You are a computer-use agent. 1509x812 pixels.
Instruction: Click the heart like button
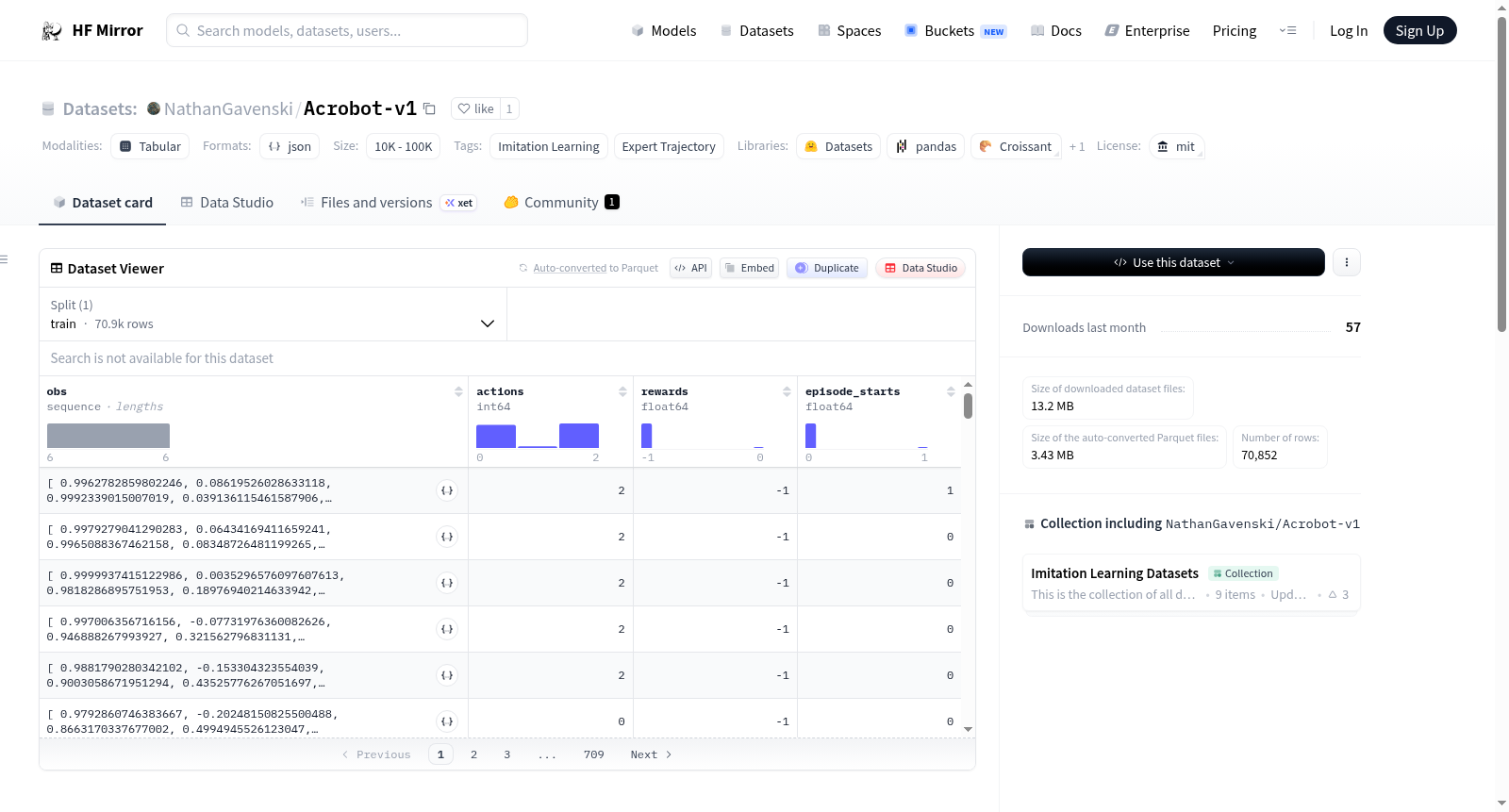[475, 108]
